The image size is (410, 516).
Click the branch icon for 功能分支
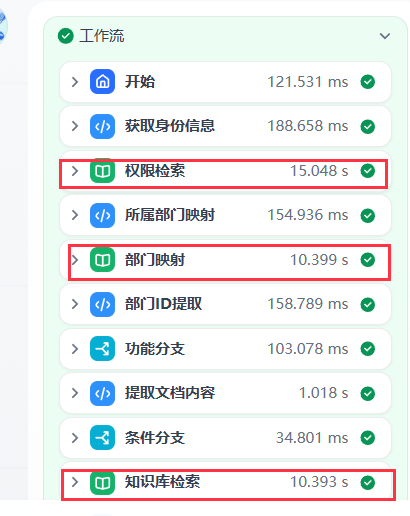(102, 349)
